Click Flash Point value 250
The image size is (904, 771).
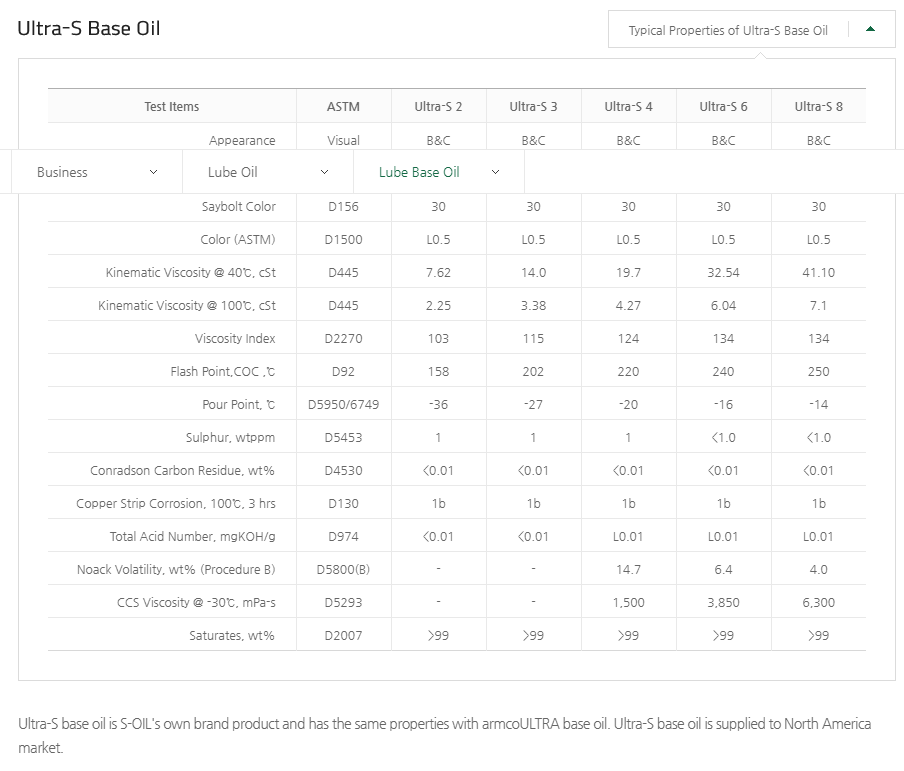819,371
